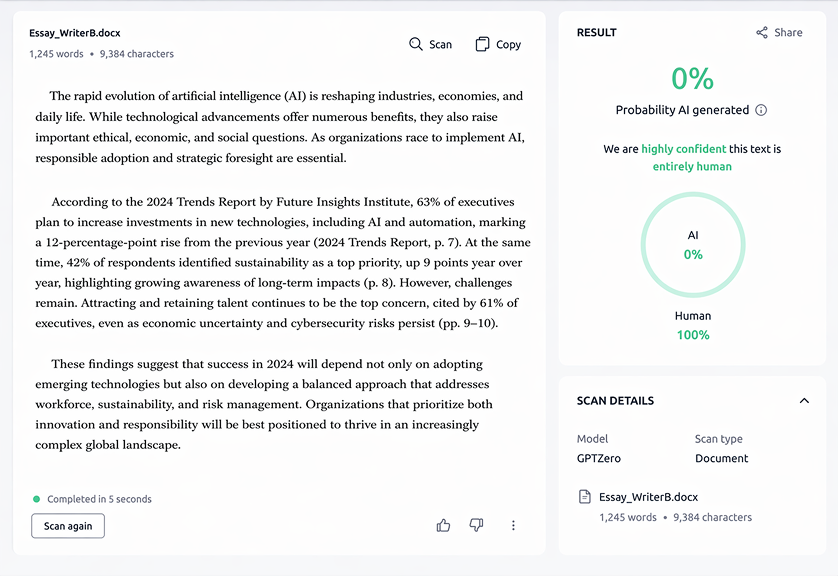
Task: Click the Human 100% label
Action: (x=692, y=326)
